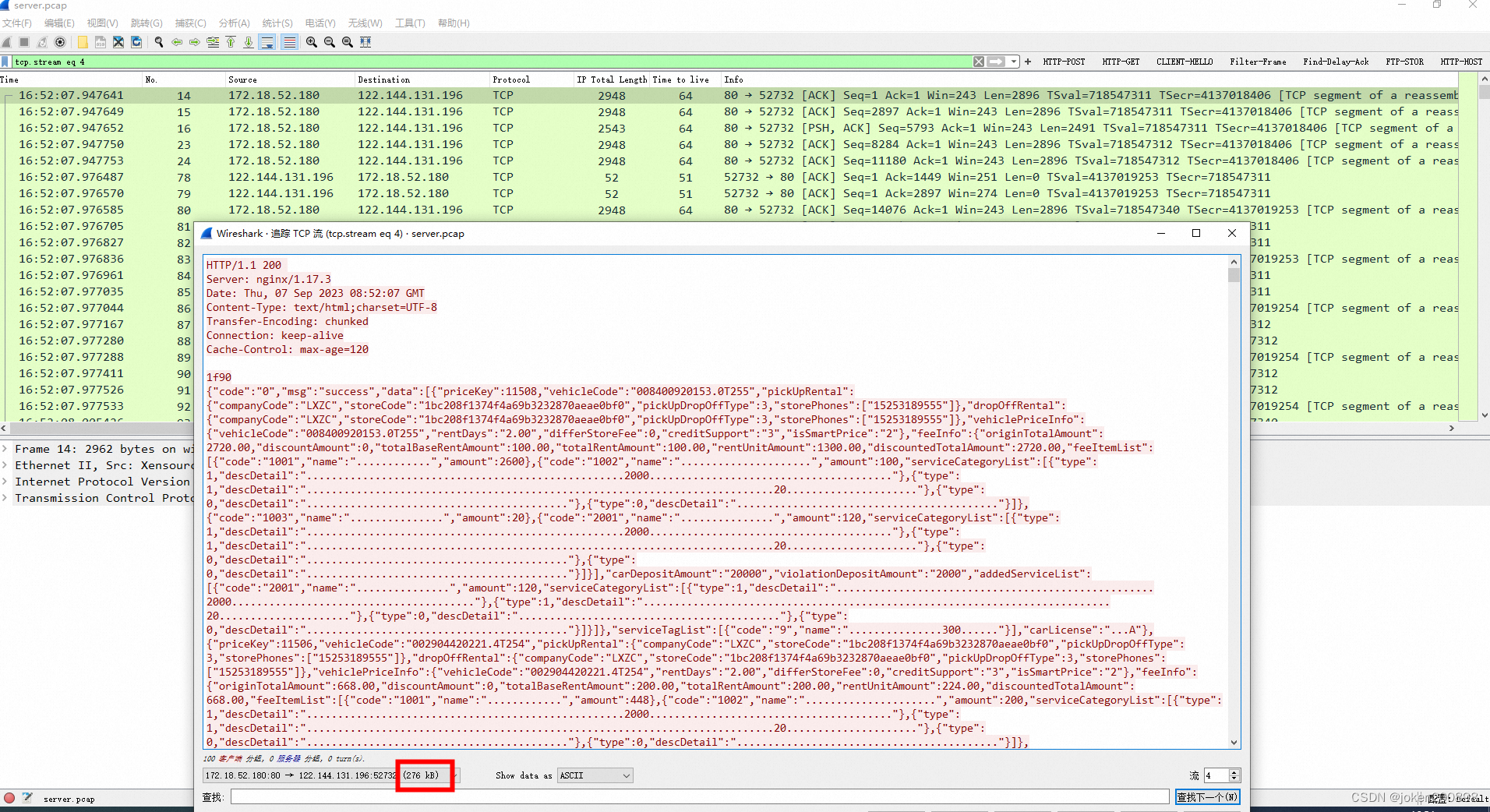
Task: Open the 统计(S) menu
Action: point(277,23)
